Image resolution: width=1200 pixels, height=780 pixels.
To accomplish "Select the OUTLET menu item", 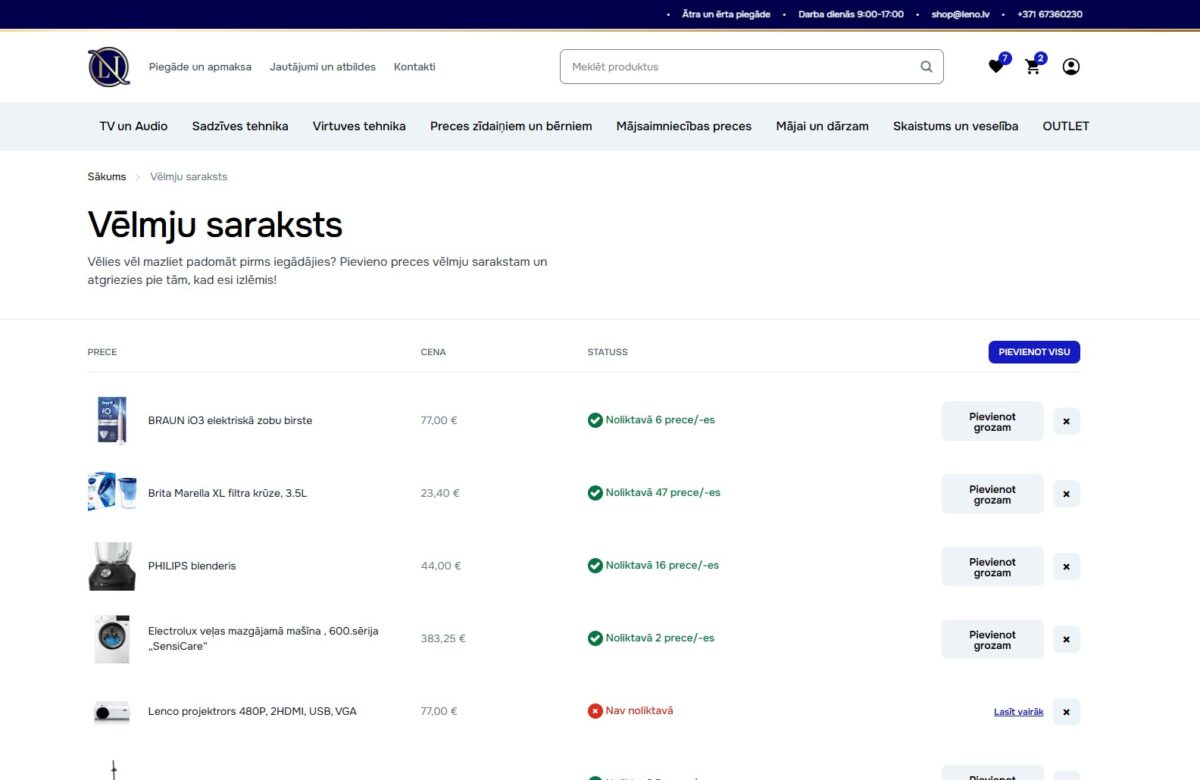I will [1065, 126].
